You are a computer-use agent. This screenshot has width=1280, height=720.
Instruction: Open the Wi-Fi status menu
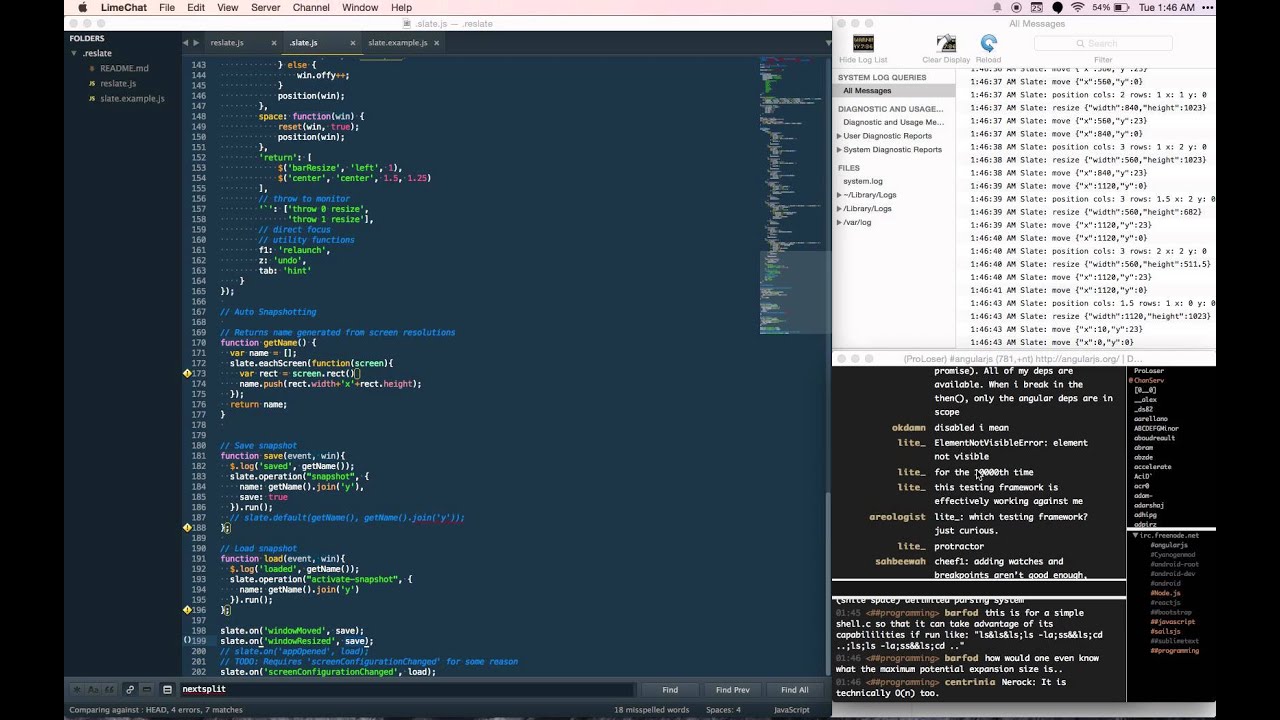coord(1078,7)
